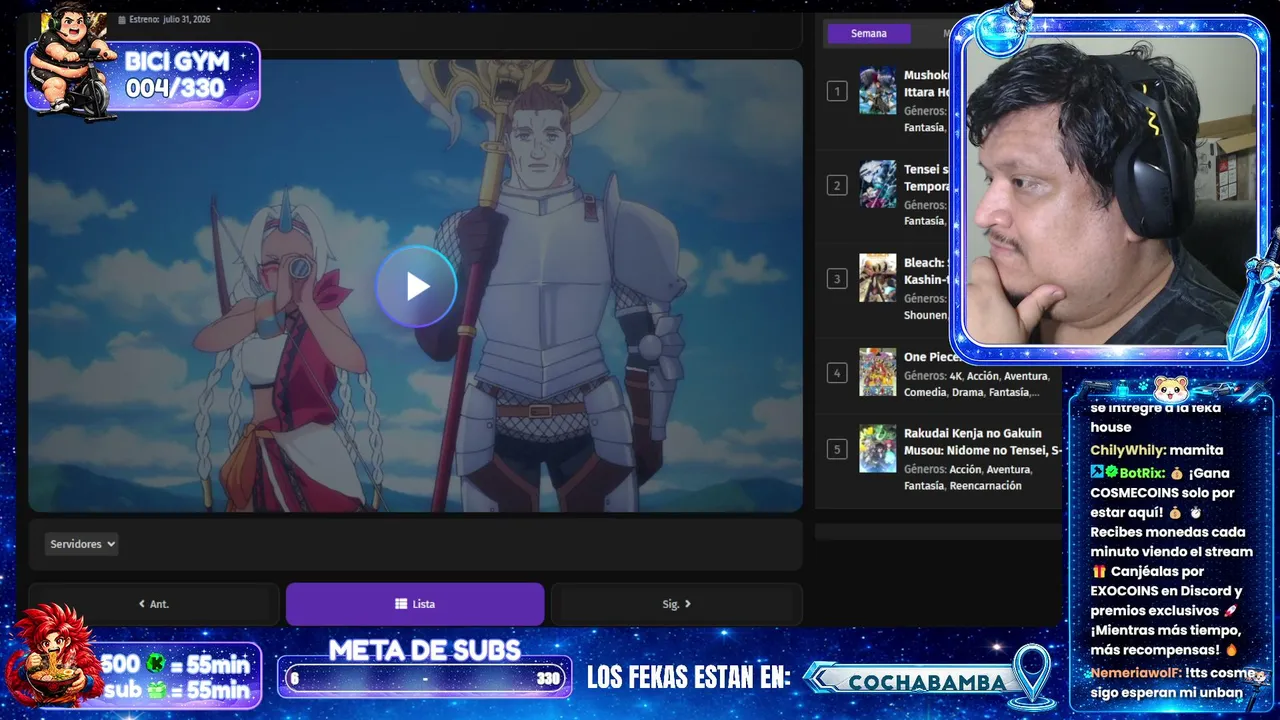Click the Drama genre under One Piece
1280x720 pixels.
tap(967, 392)
